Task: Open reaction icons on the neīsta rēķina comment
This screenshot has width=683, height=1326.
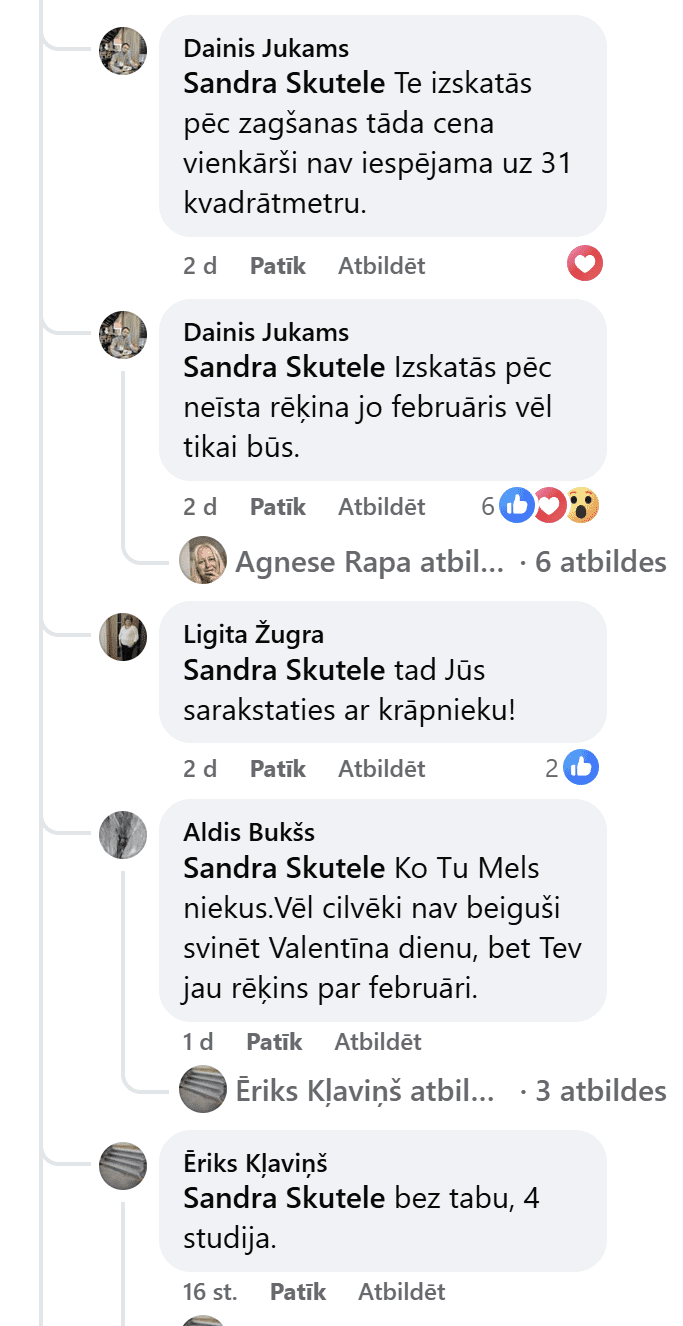Action: [x=549, y=506]
